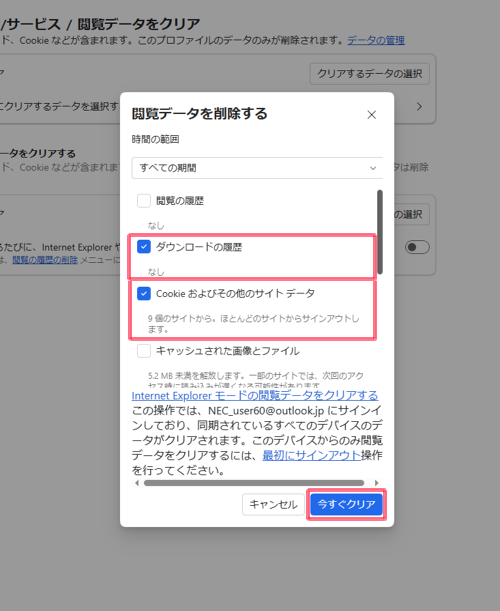Click the horizontal scrollbar left arrow

pos(136,483)
